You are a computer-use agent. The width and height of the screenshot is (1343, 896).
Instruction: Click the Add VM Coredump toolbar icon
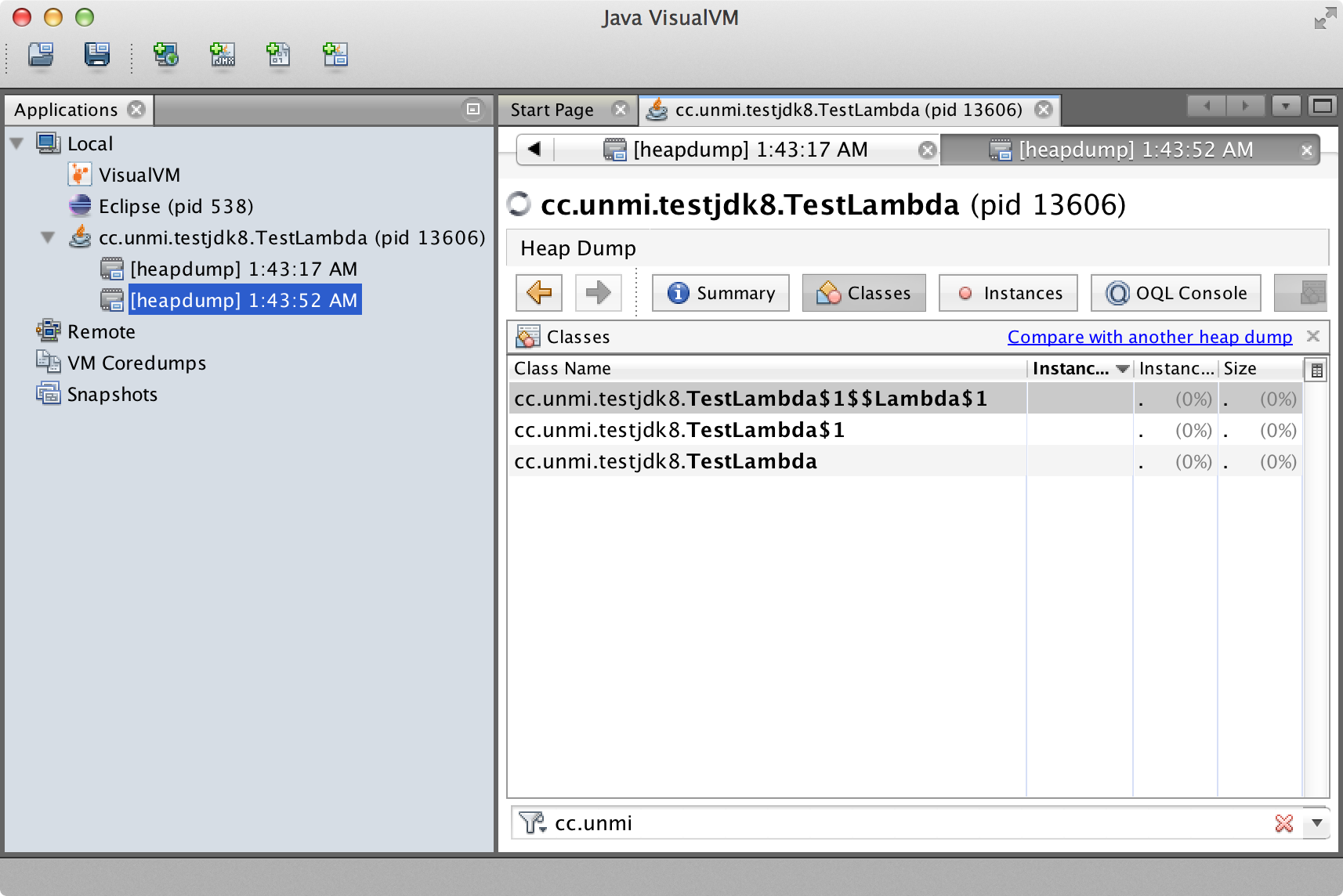tap(278, 55)
